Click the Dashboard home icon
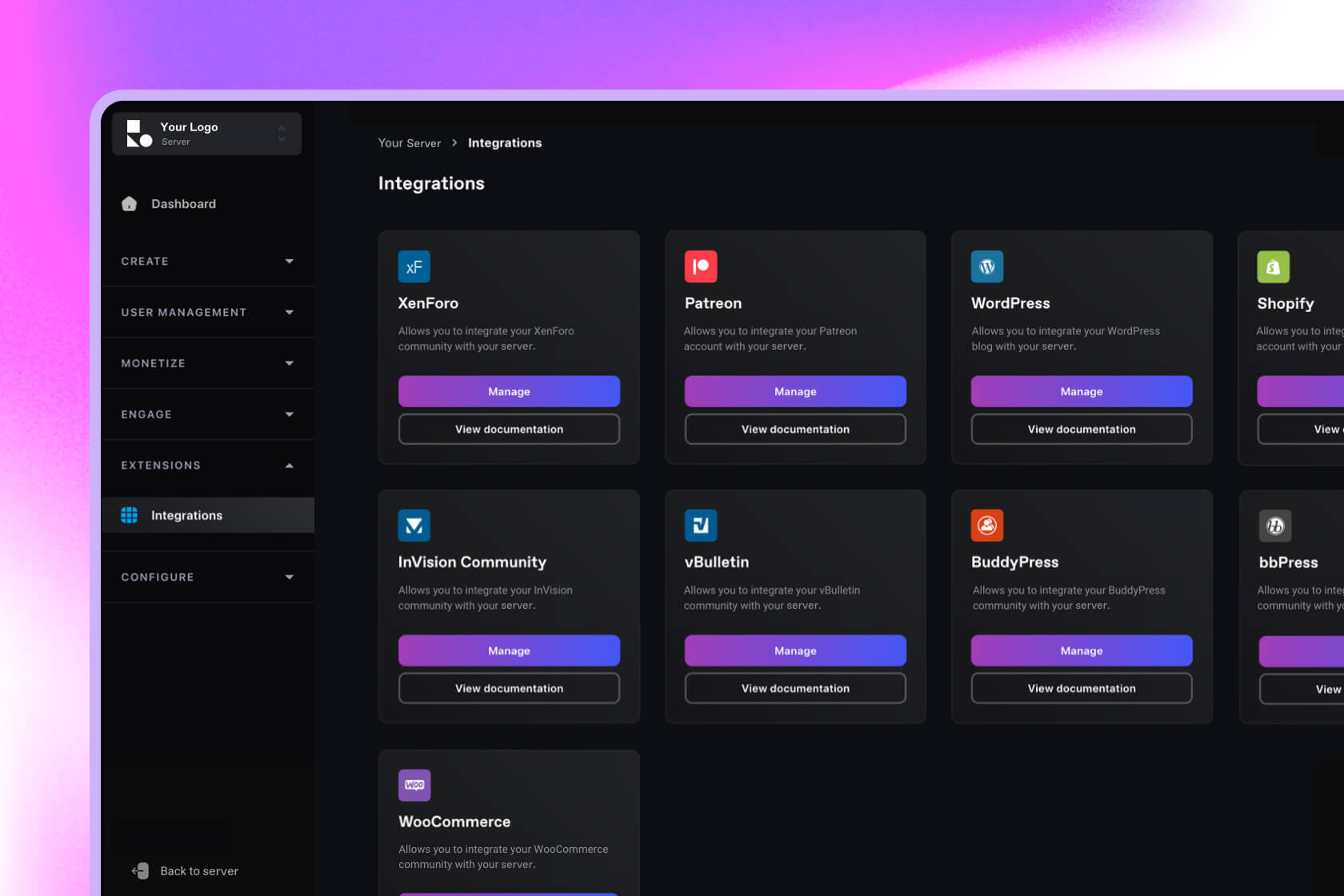Viewport: 1344px width, 896px height. 129,204
